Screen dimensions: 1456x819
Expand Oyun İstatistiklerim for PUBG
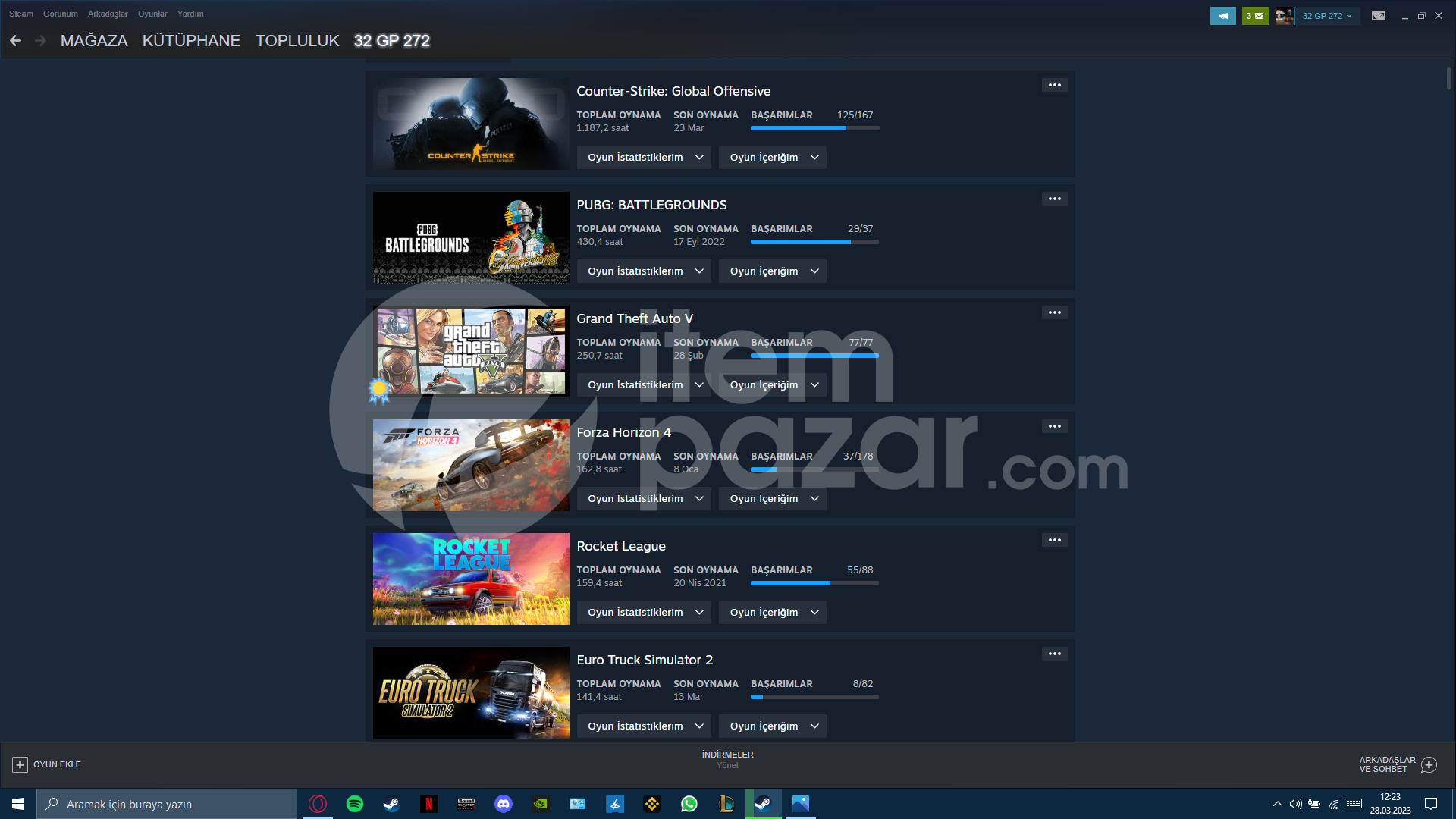click(644, 271)
